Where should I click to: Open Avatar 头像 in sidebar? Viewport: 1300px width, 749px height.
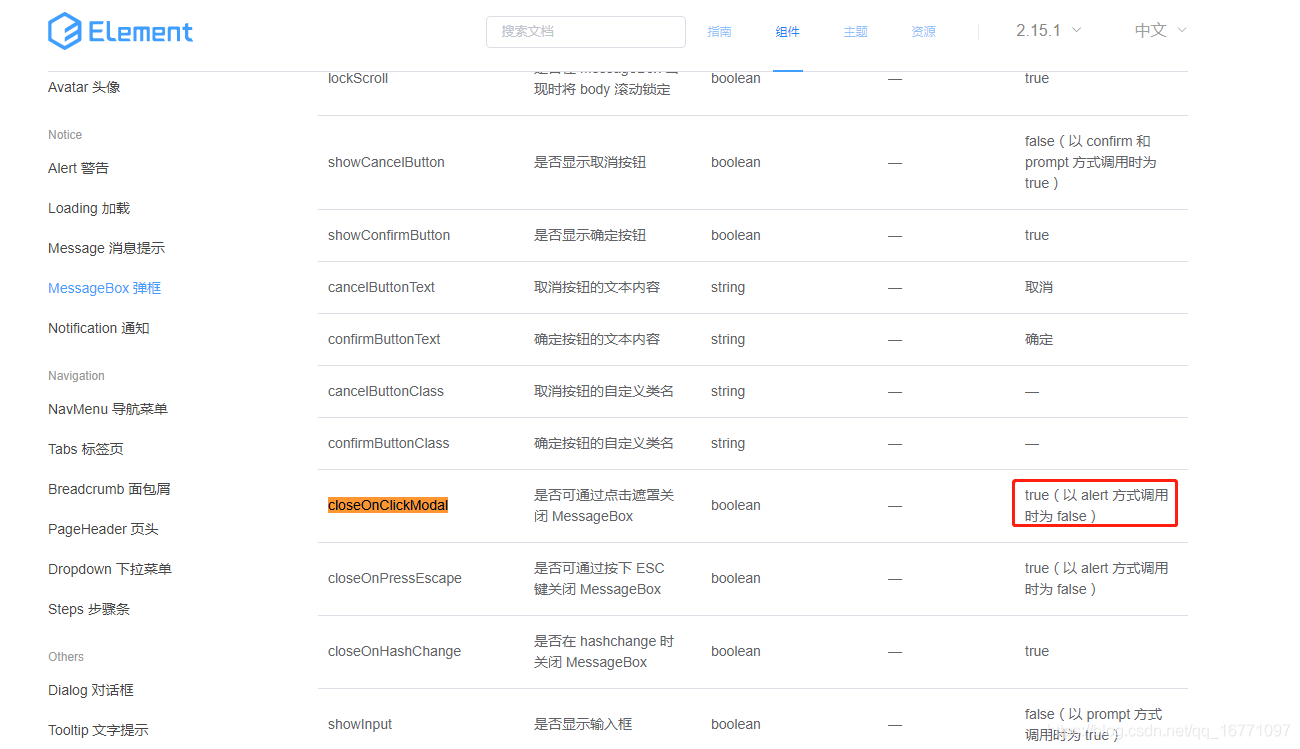tap(84, 87)
